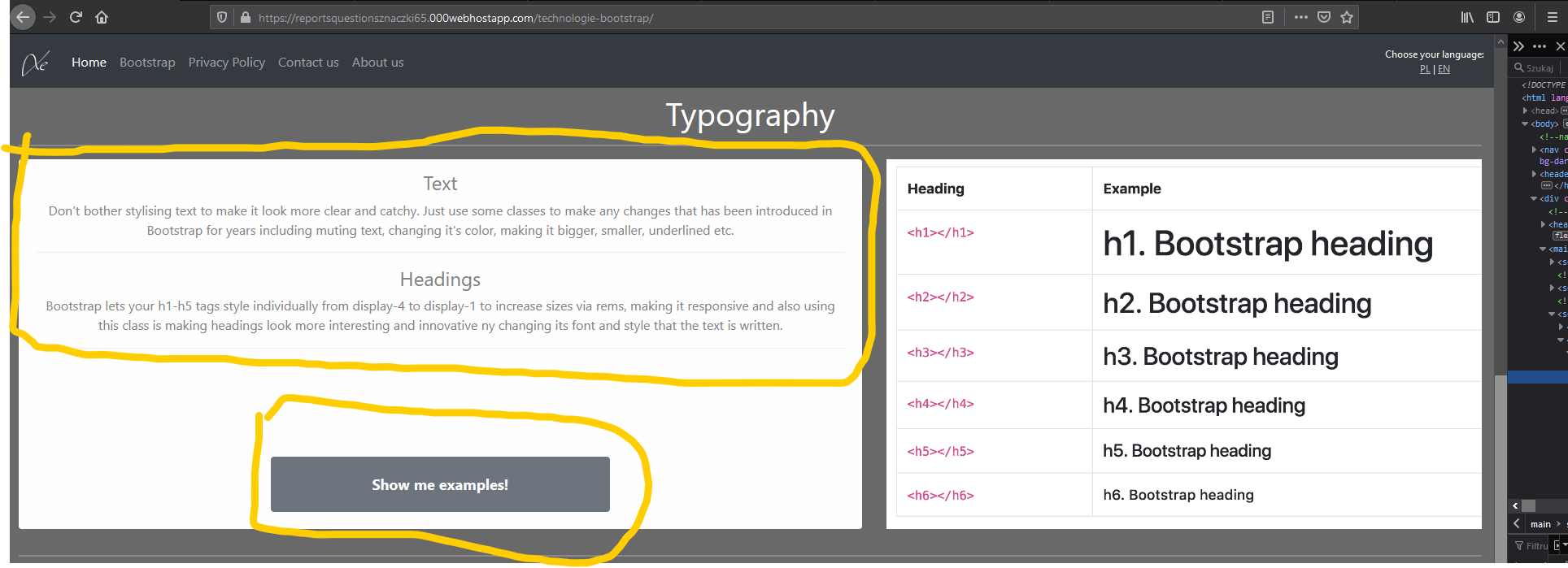Screen dimensions: 1568x568
Task: Click the Headings section title
Action: pyautogui.click(x=440, y=280)
